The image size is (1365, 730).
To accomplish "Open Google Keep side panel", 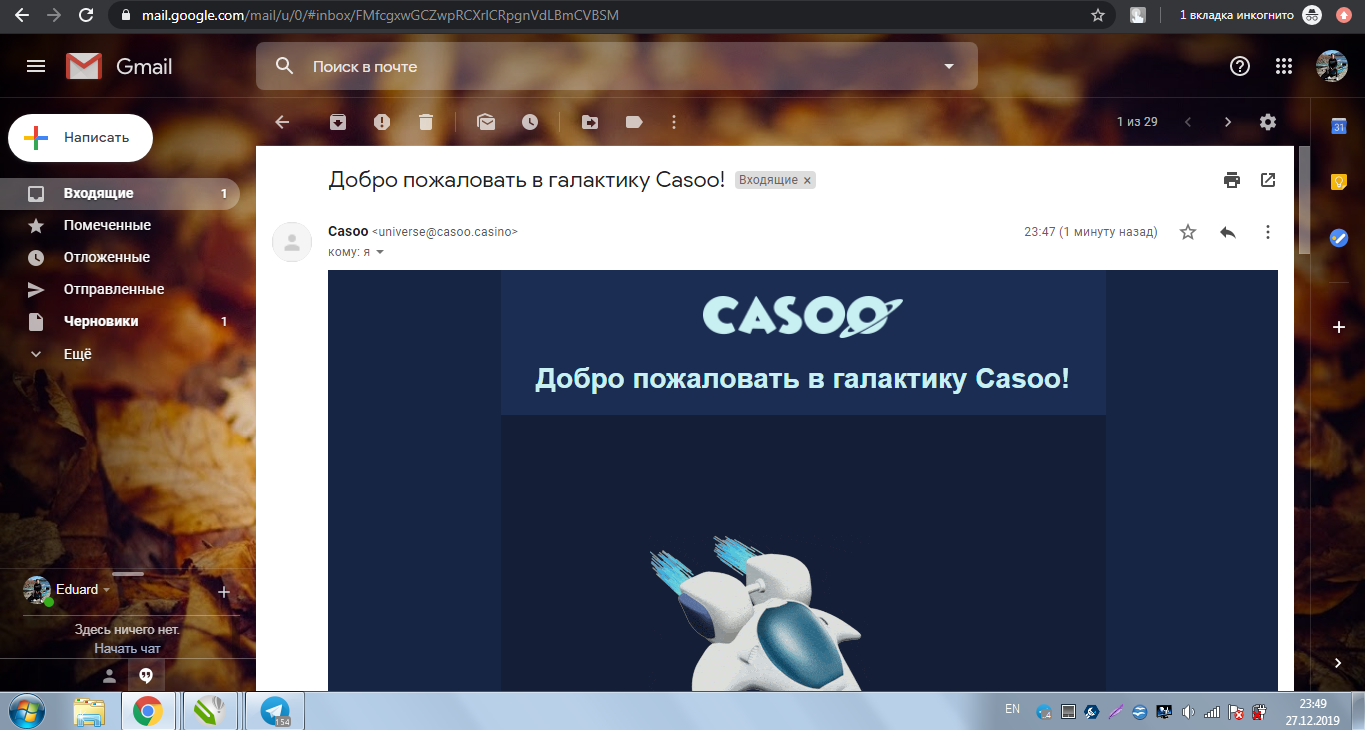I will [1338, 182].
